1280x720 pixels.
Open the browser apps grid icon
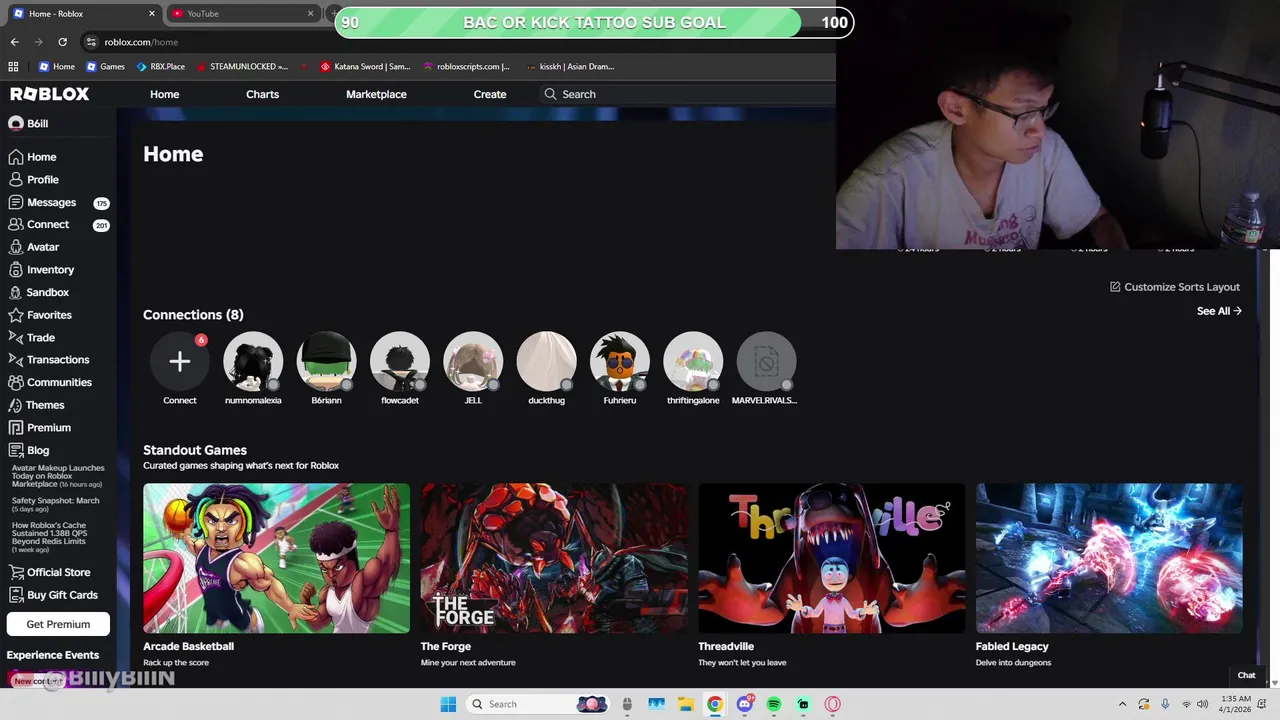click(13, 67)
